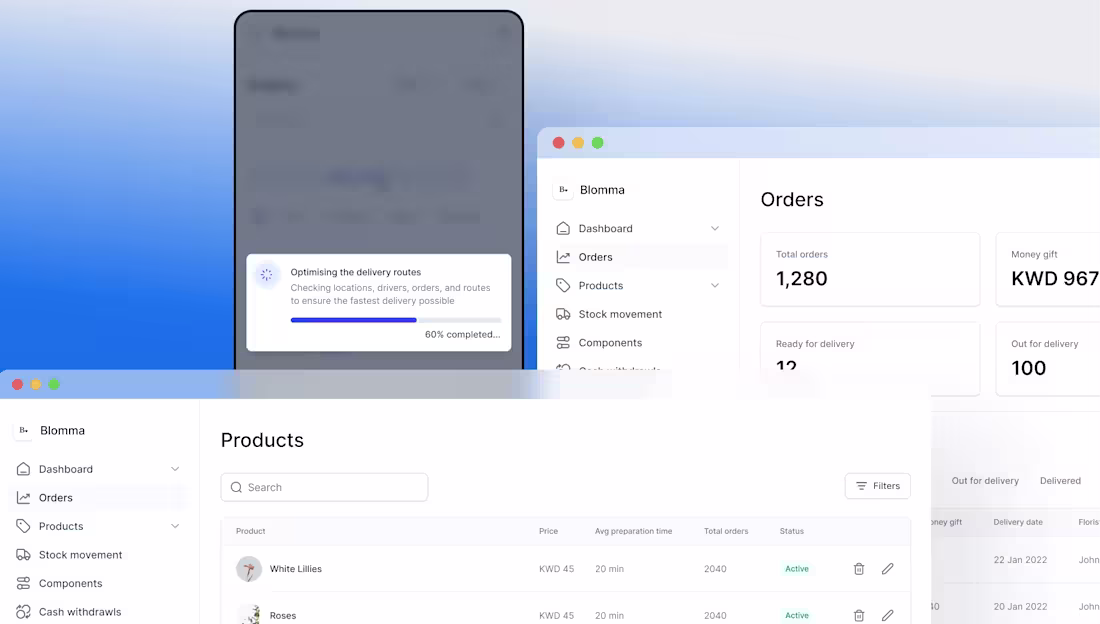The image size is (1100, 624).
Task: Click Total orders card showing 1,280
Action: coord(870,270)
